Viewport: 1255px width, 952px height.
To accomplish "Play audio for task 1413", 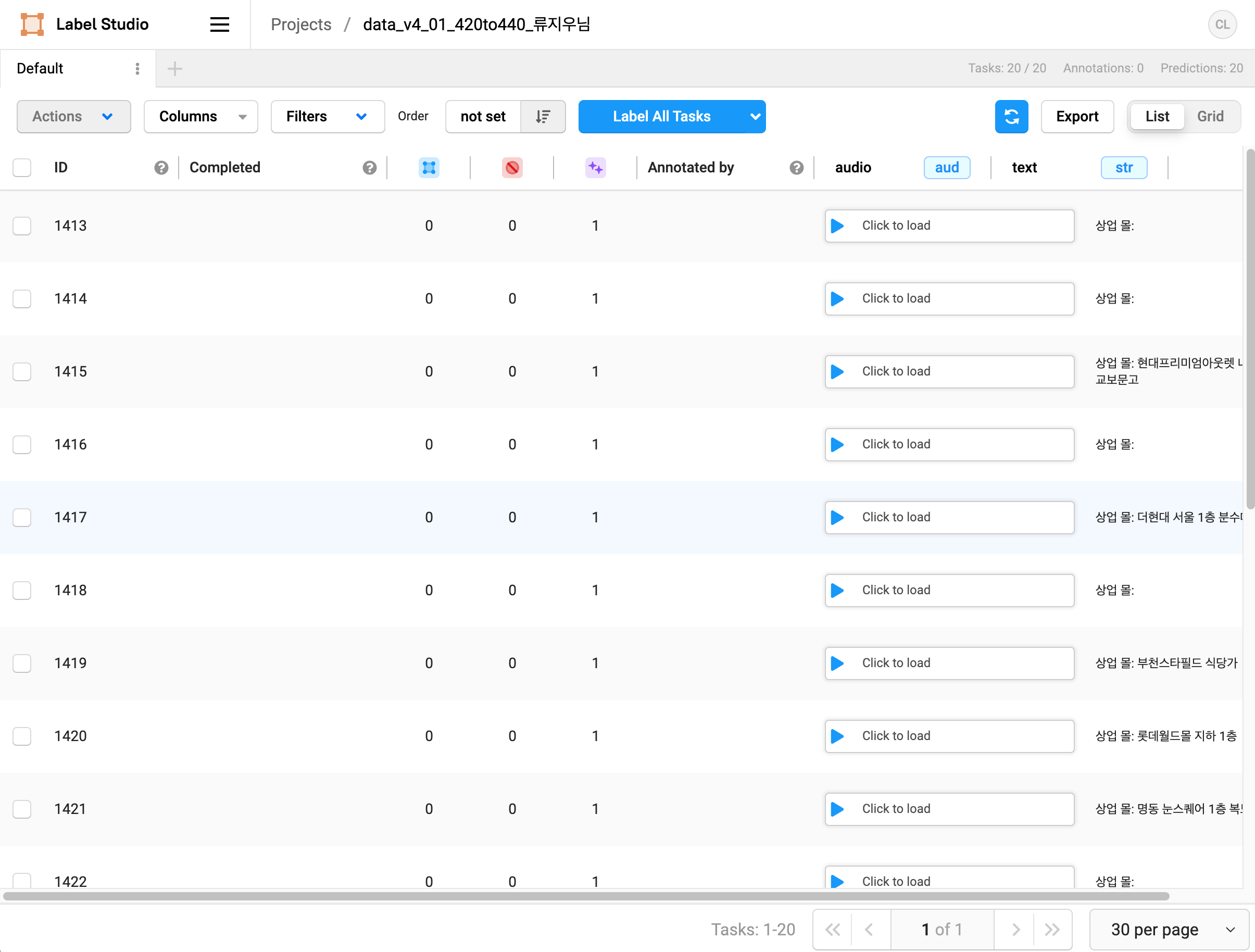I will pyautogui.click(x=837, y=226).
